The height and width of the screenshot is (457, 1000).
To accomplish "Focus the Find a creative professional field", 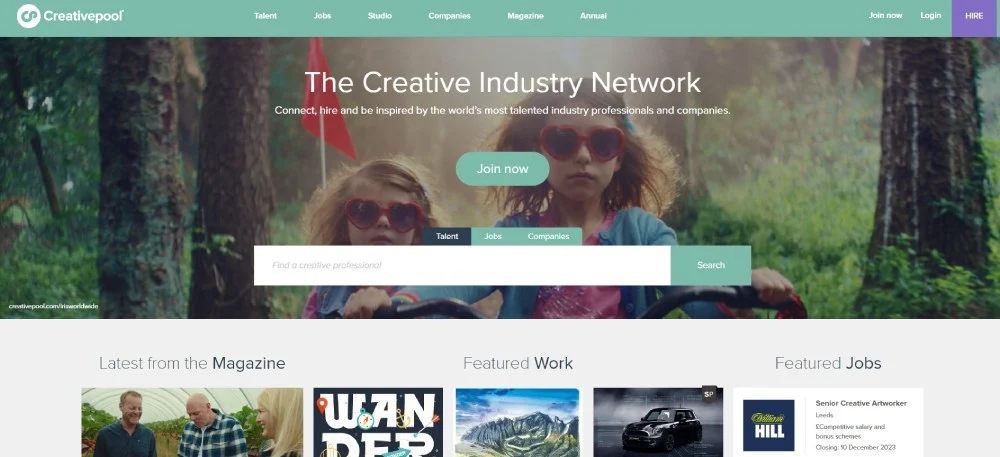I will tap(462, 265).
